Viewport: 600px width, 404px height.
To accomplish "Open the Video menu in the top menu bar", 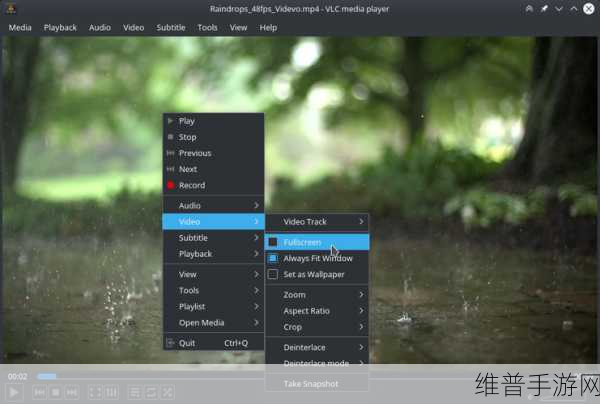I will pyautogui.click(x=134, y=28).
